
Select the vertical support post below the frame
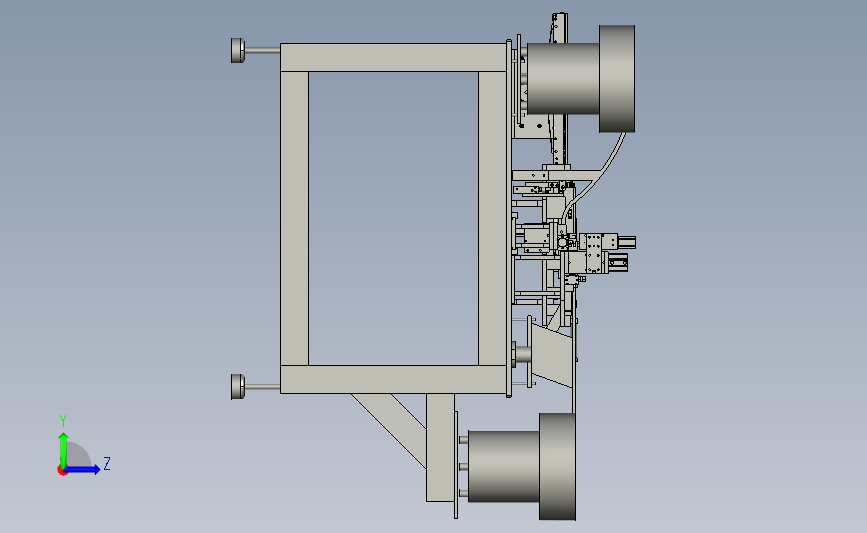click(440, 447)
